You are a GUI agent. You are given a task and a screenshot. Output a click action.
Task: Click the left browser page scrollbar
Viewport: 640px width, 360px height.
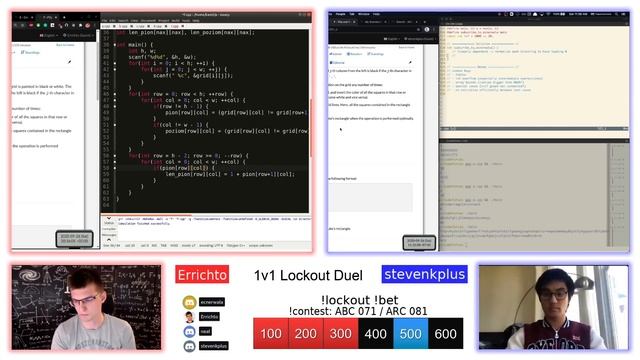[98, 71]
